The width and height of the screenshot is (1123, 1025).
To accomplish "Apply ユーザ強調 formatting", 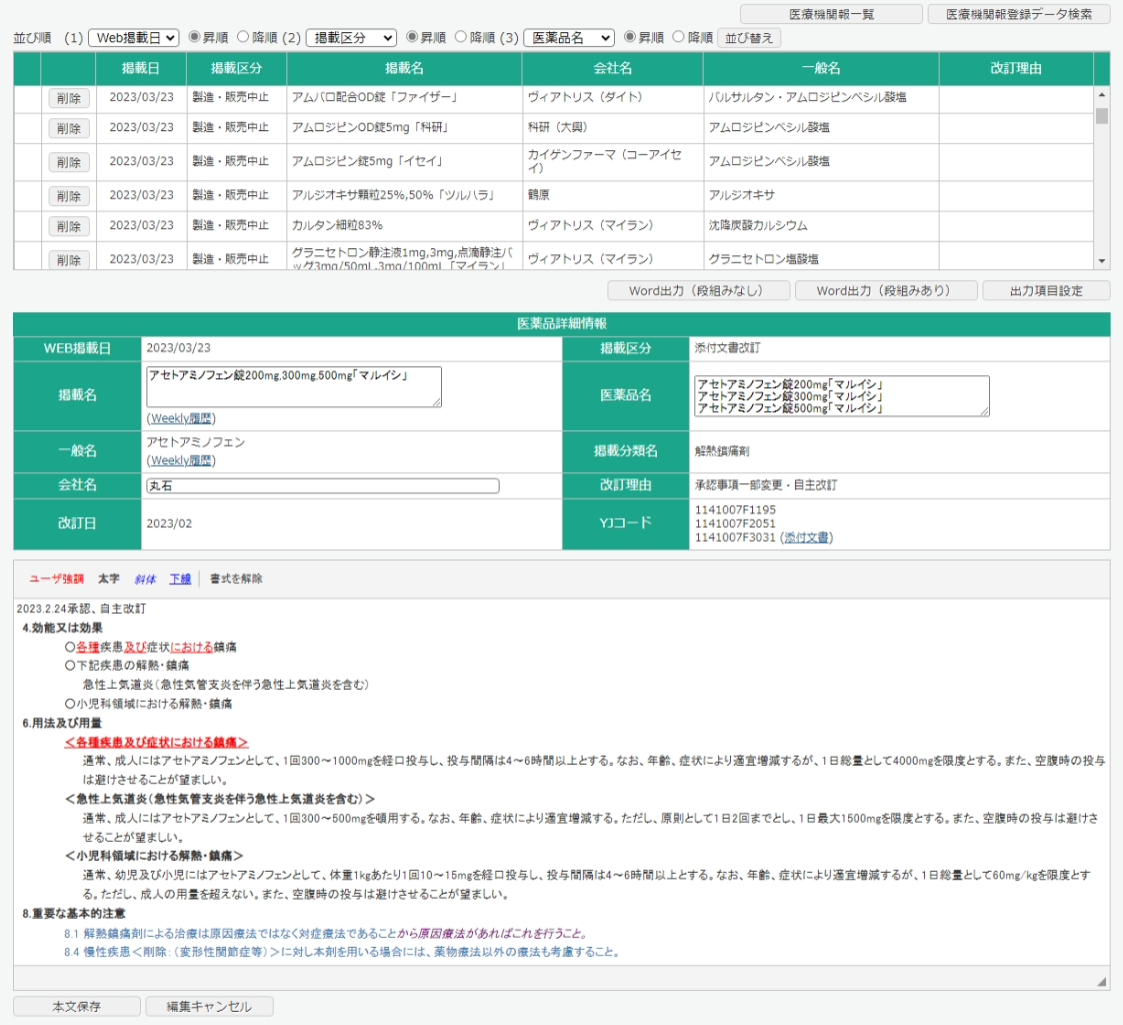I will click(57, 579).
